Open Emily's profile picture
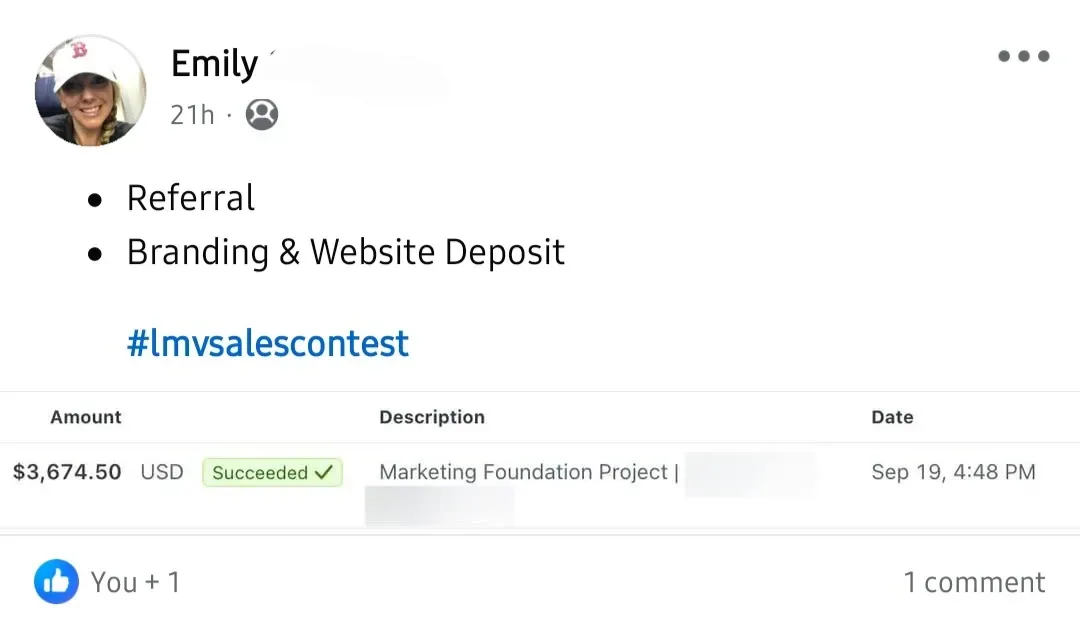The image size is (1080, 622). tap(90, 91)
